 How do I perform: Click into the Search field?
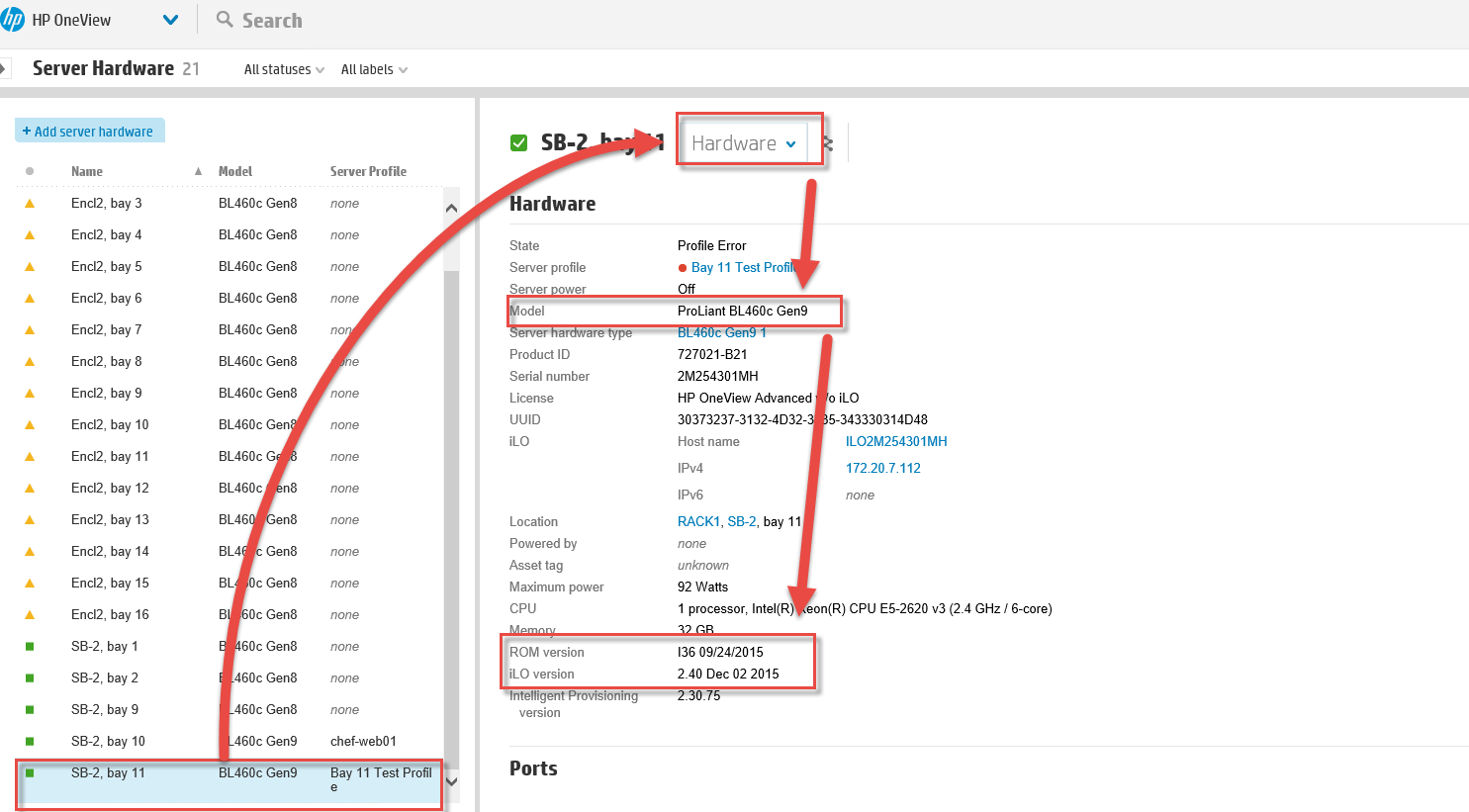tap(272, 21)
